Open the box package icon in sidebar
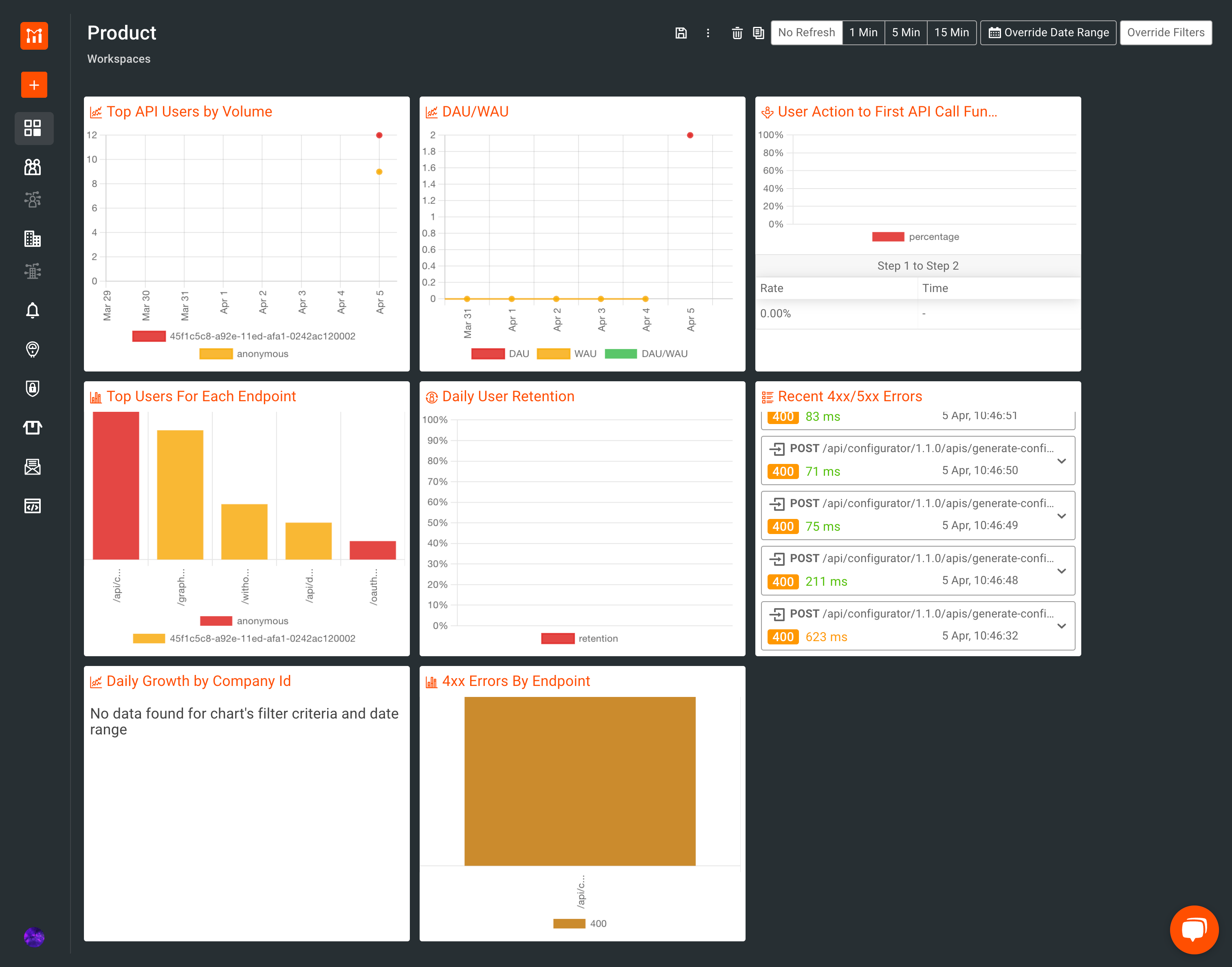The height and width of the screenshot is (967, 1232). (x=33, y=427)
